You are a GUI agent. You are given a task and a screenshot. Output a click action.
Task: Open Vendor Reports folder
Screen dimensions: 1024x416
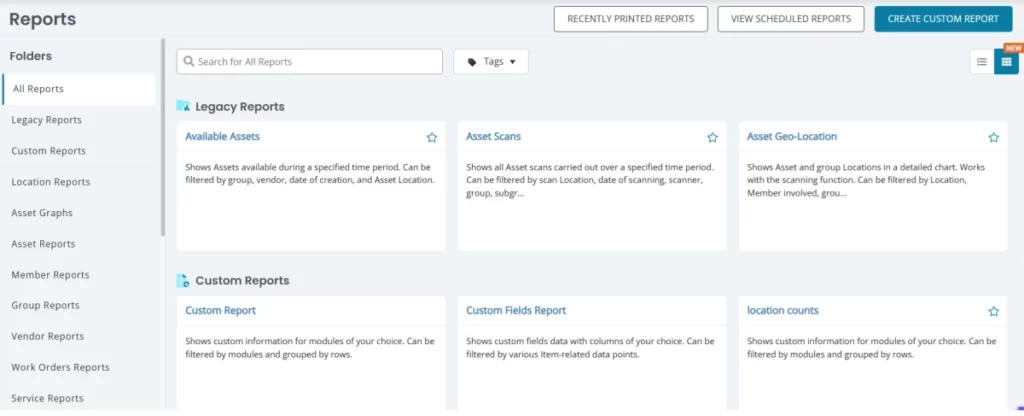click(x=48, y=336)
